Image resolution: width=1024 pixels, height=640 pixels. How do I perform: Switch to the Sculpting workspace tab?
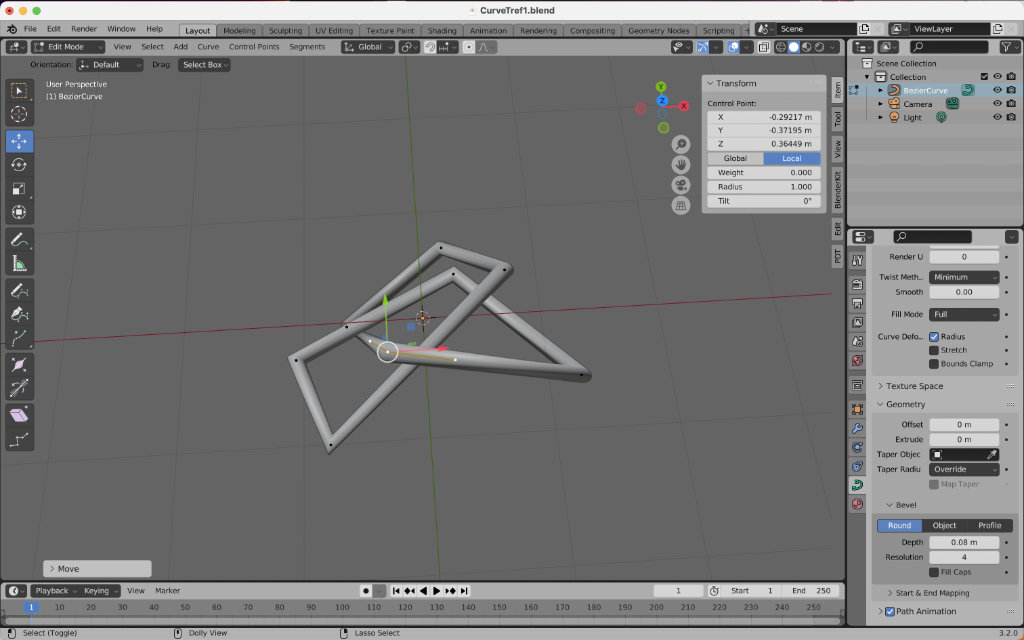click(285, 31)
